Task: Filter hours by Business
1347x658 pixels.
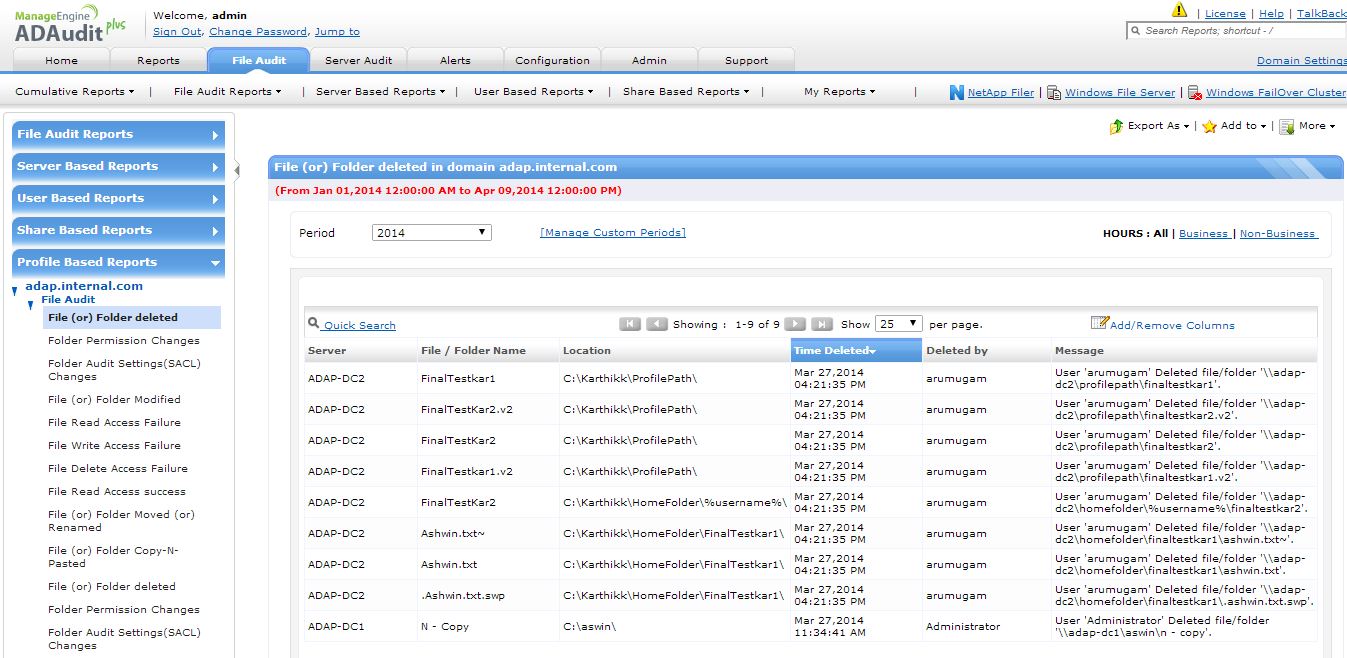Action: pos(1203,233)
